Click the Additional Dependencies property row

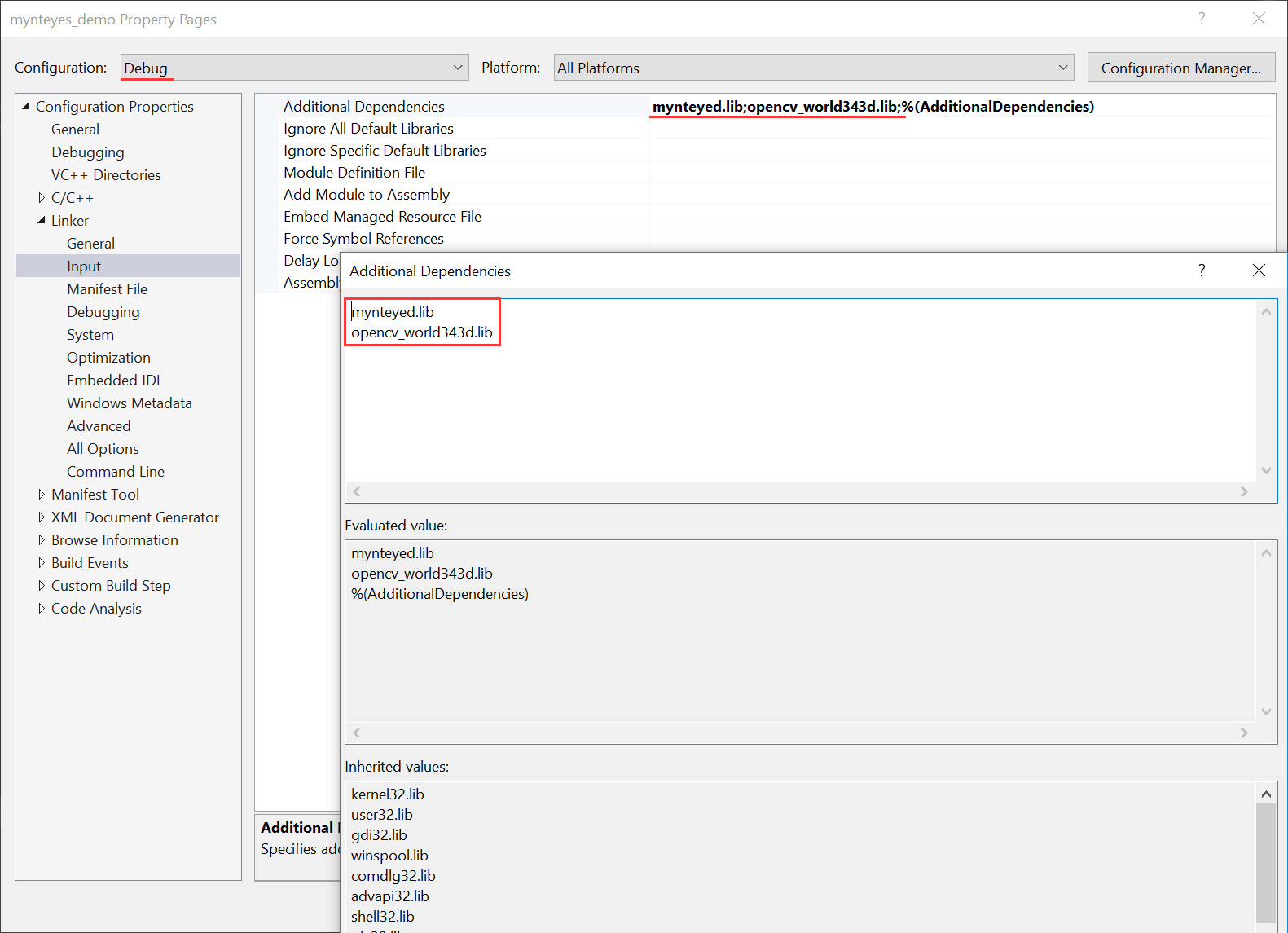click(x=765, y=107)
